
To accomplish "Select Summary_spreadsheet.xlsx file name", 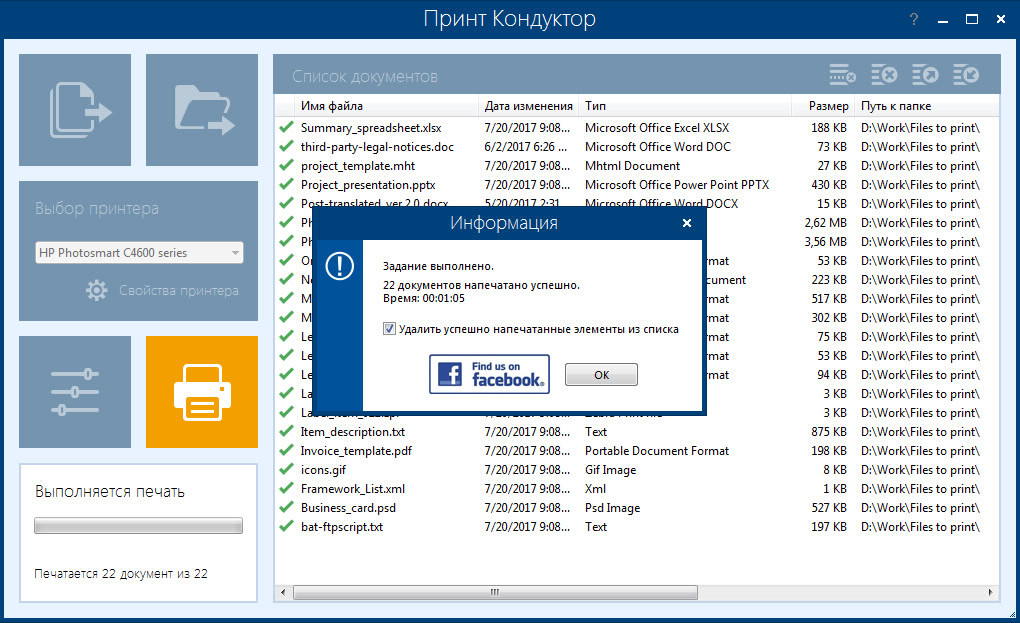I will pos(371,128).
